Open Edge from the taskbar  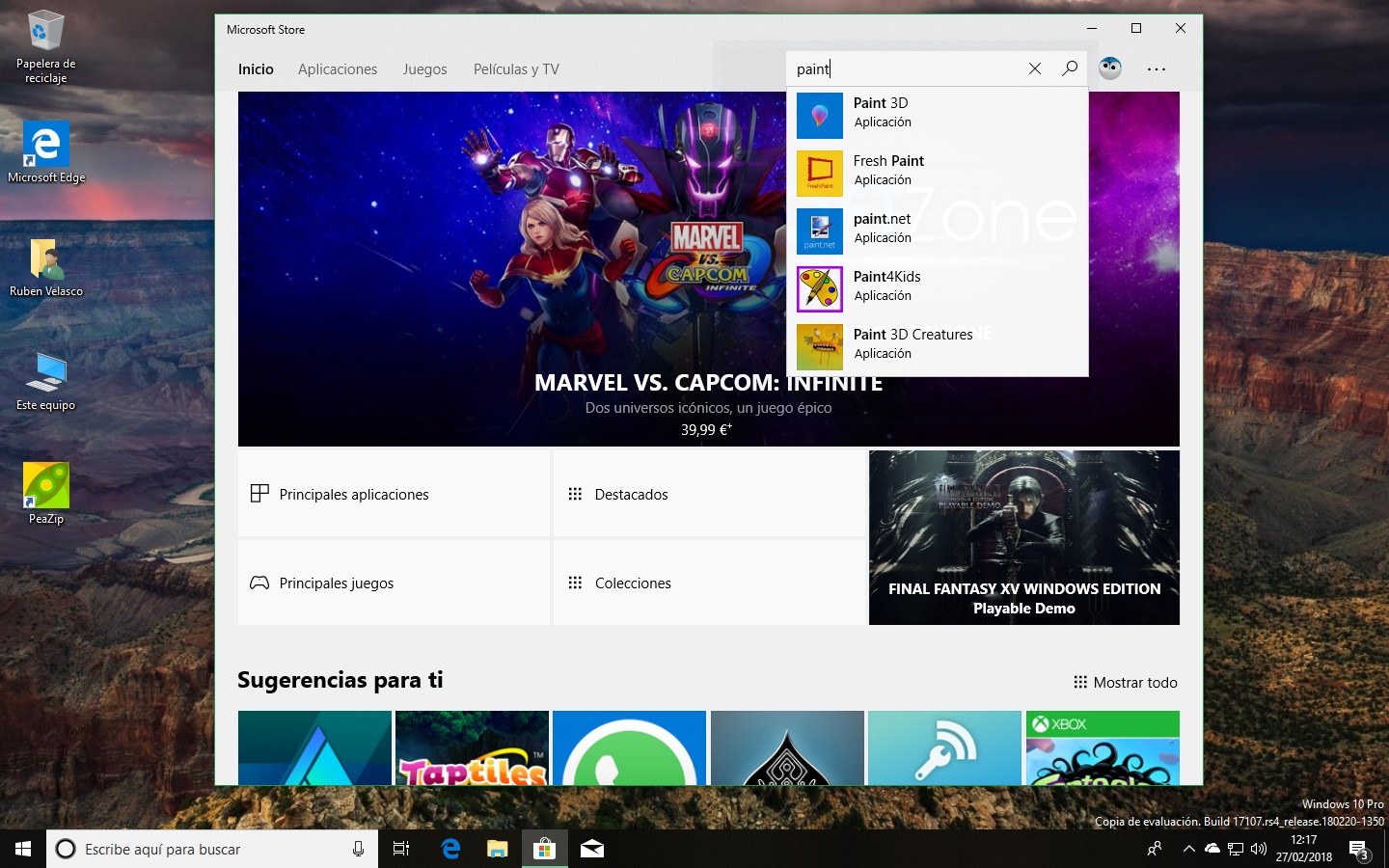pyautogui.click(x=449, y=849)
